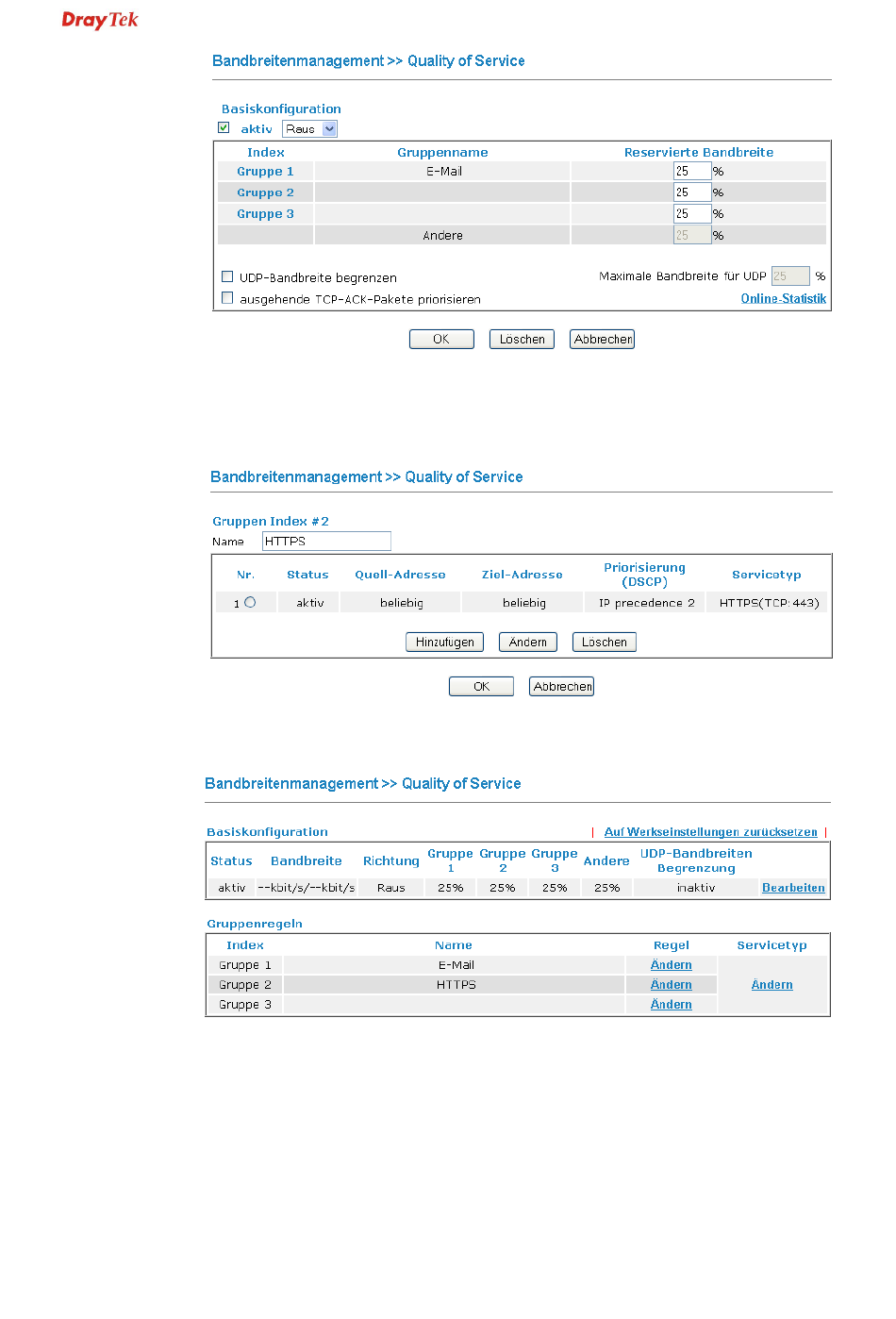This screenshot has width=896, height=1319.
Task: Click the HTTPS name in Gruppenregeln
Action: tap(455, 985)
